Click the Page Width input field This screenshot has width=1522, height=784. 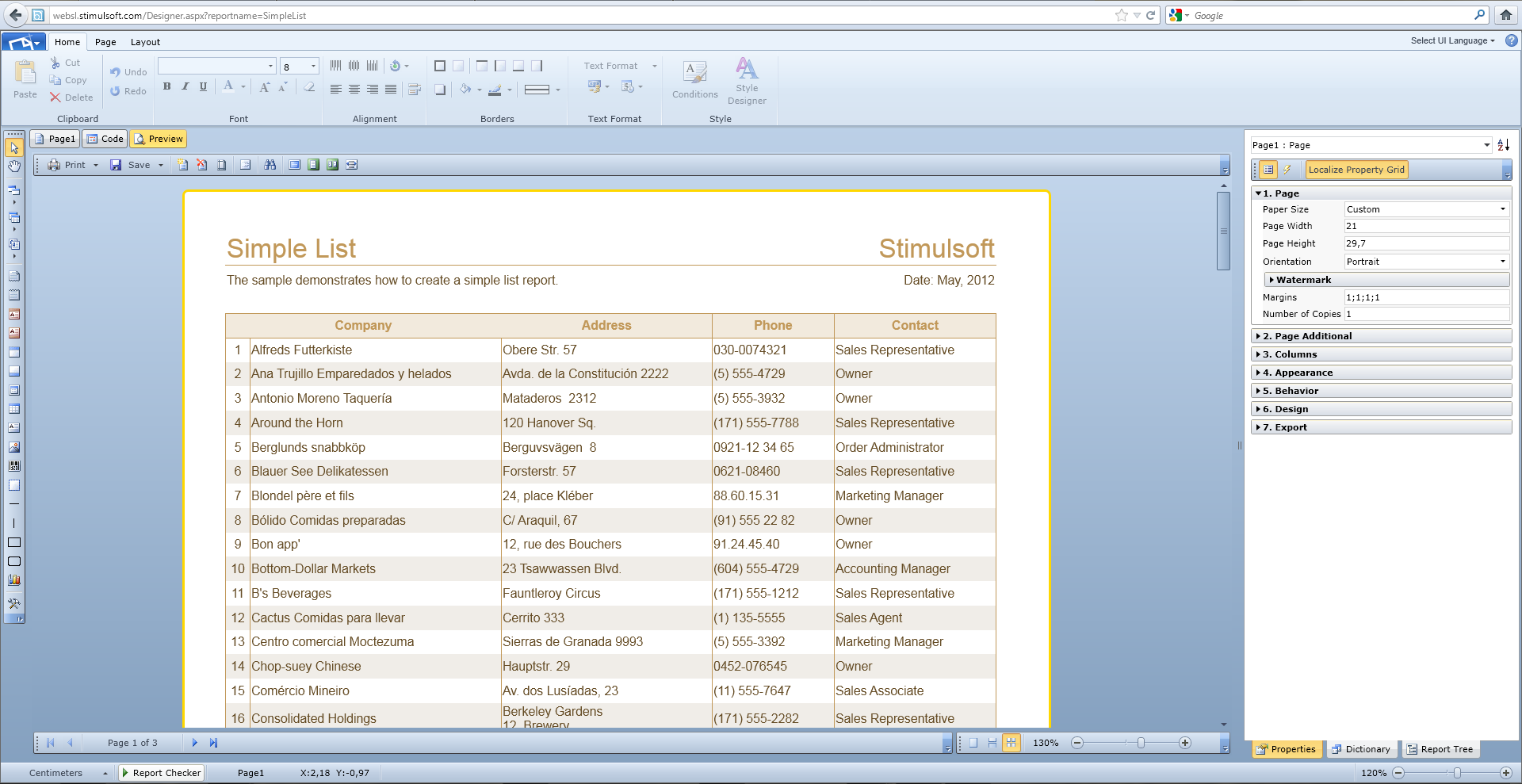coord(1425,227)
